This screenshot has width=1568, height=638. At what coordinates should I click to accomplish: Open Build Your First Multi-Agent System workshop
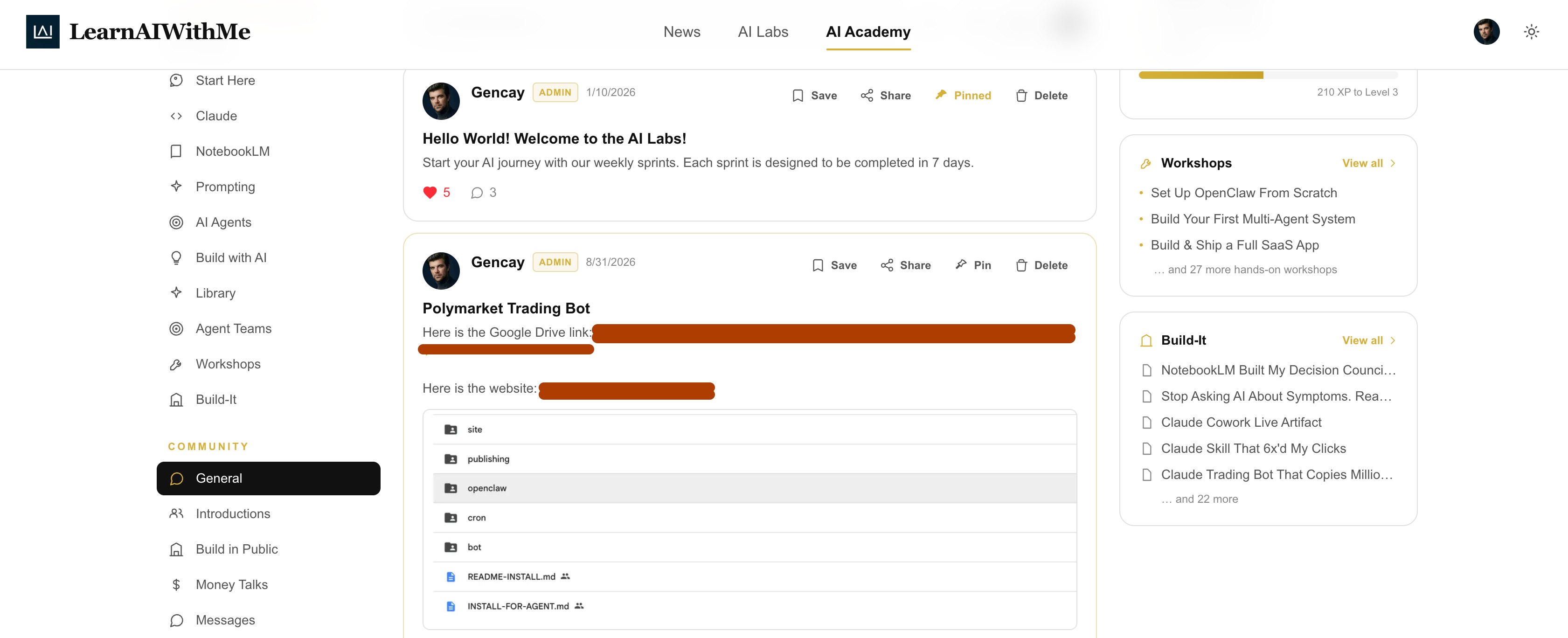pos(1253,219)
